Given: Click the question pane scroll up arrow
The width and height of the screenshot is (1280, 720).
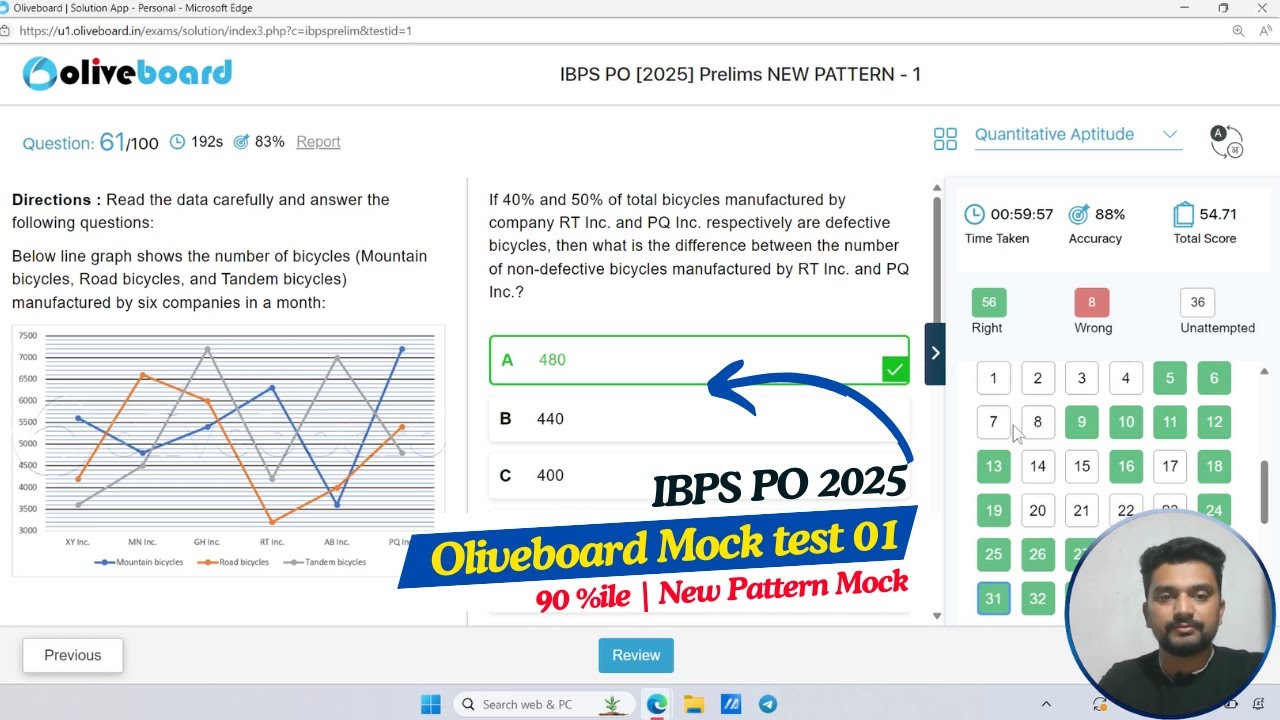Looking at the screenshot, I should [937, 186].
